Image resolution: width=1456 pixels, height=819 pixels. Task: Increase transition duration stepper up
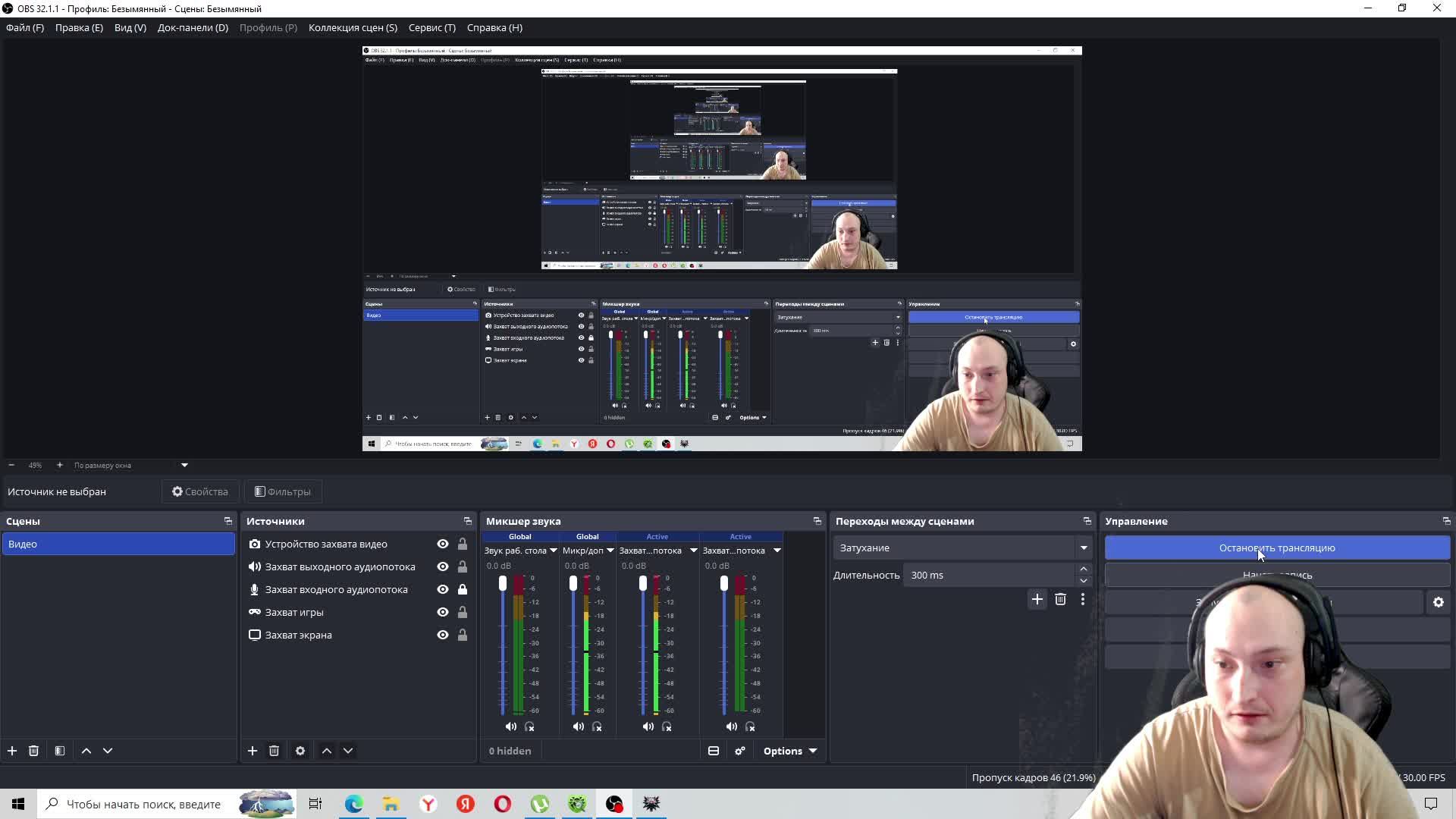[x=1084, y=569]
